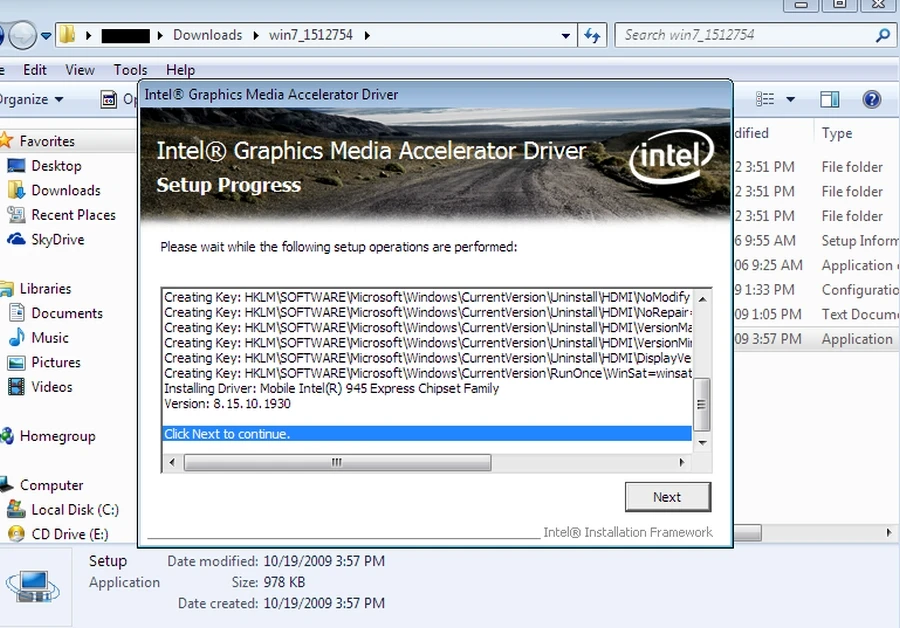
Task: Click the log's horizontal scrollbar thumb
Action: click(x=337, y=462)
